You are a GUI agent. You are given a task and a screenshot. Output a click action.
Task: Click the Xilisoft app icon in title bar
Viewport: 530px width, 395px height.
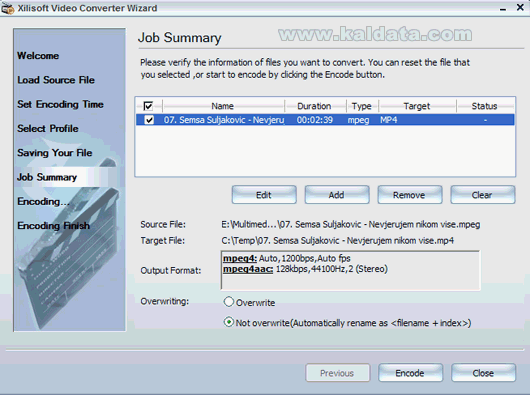coord(8,8)
